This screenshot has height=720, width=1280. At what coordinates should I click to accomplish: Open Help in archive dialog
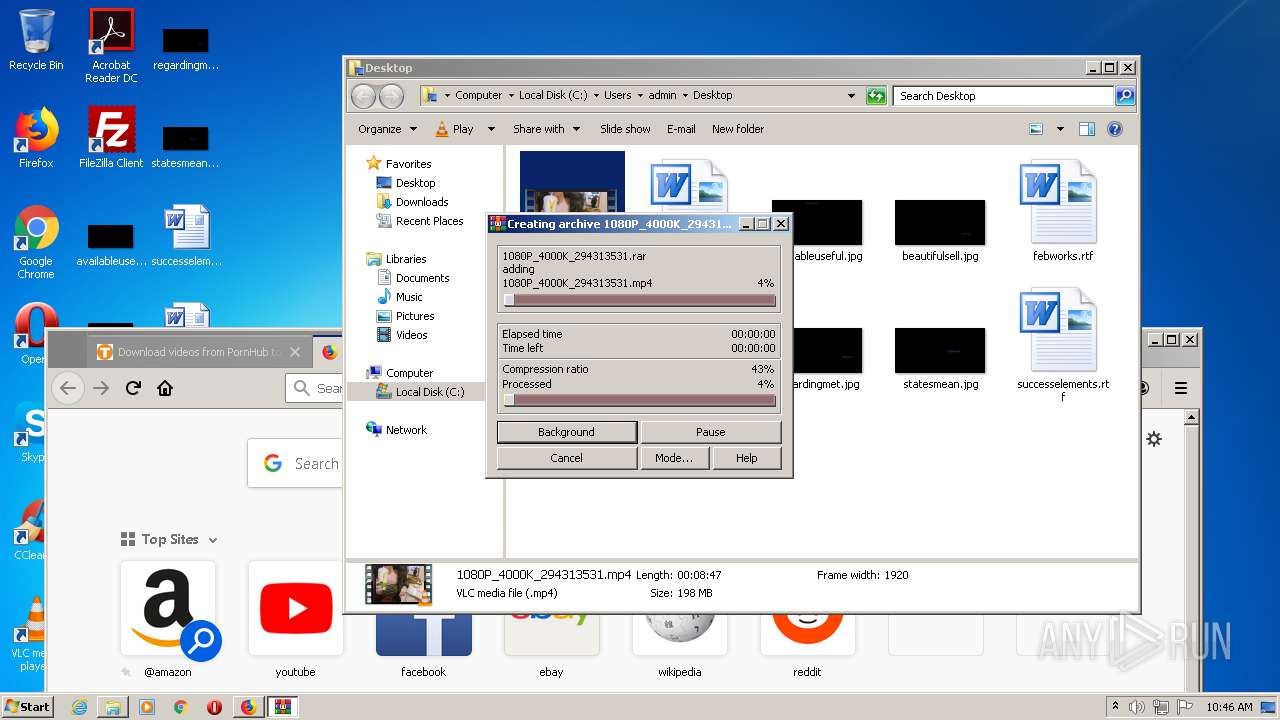[x=746, y=458]
